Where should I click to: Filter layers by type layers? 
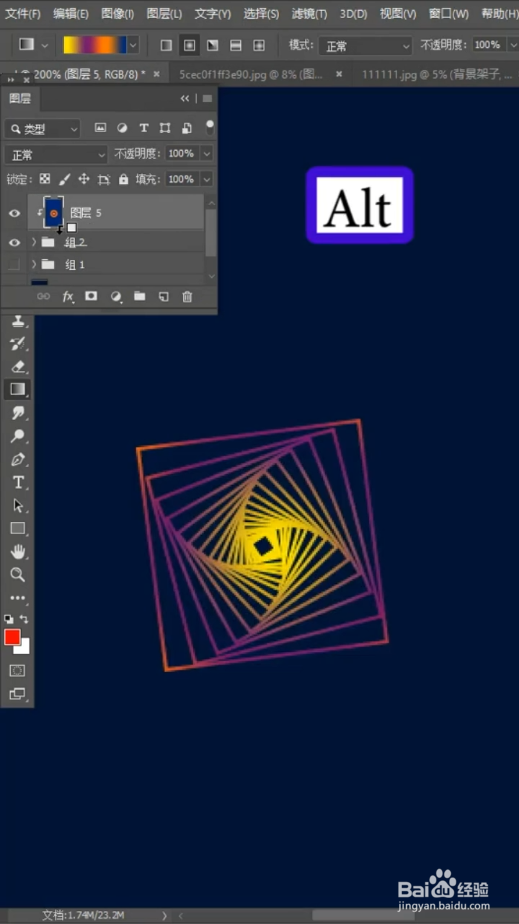click(143, 128)
